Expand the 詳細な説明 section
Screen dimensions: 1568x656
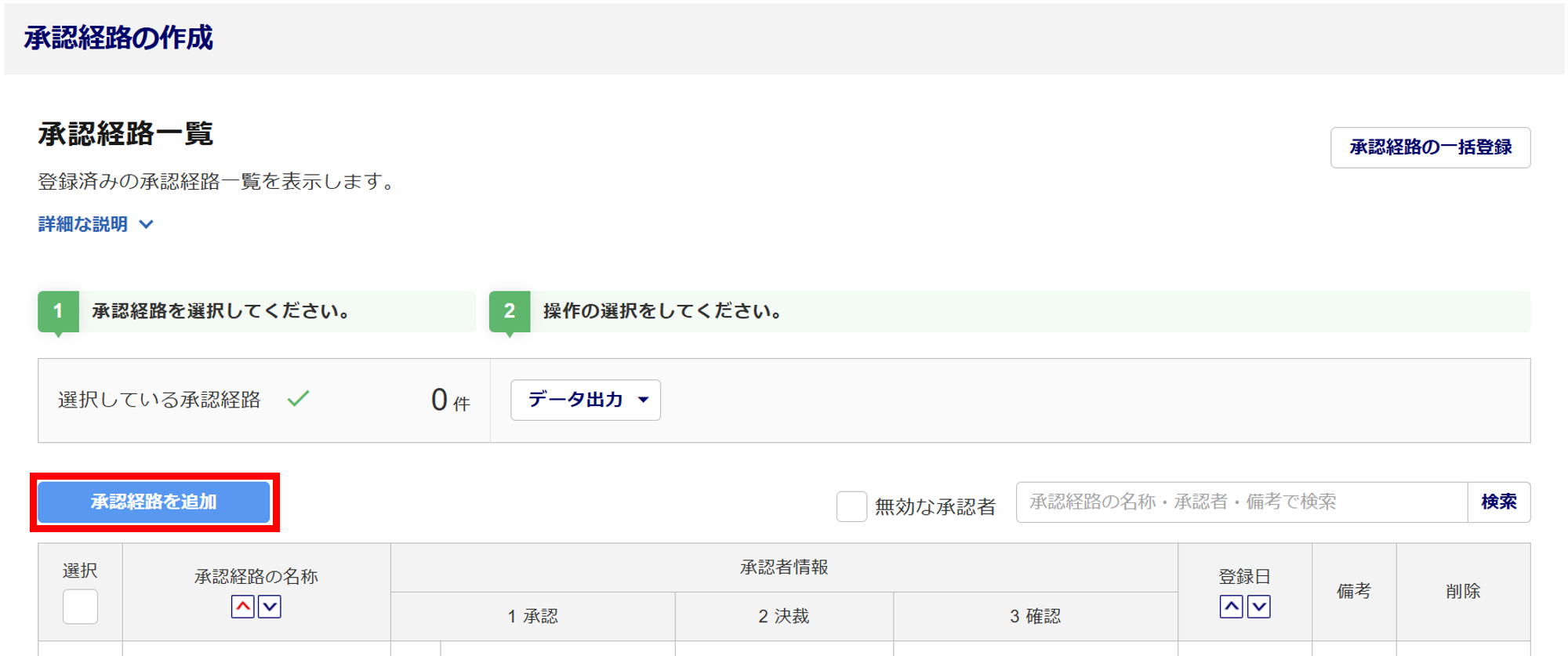pyautogui.click(x=83, y=224)
